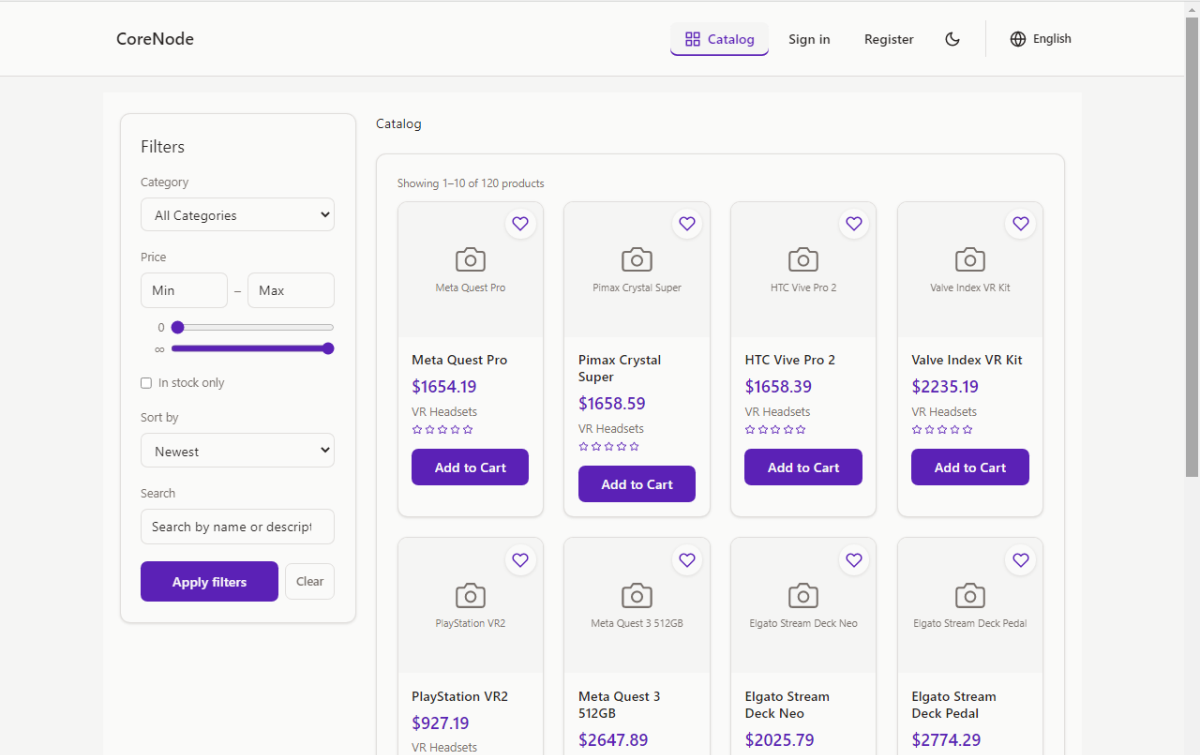Click the globe language icon

click(1018, 39)
